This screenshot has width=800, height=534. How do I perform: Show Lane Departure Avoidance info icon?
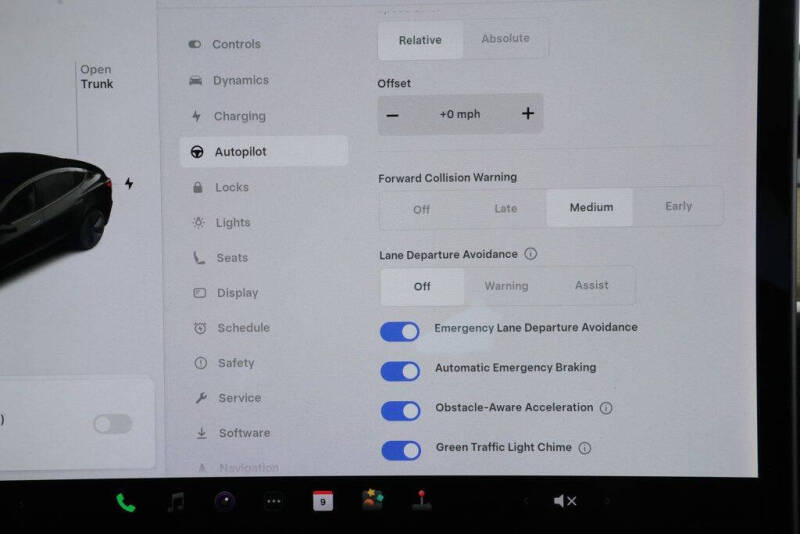click(531, 253)
